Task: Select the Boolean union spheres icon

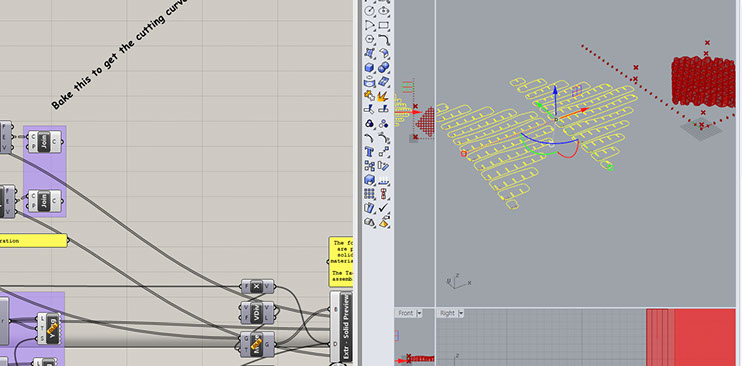Action: click(x=384, y=67)
